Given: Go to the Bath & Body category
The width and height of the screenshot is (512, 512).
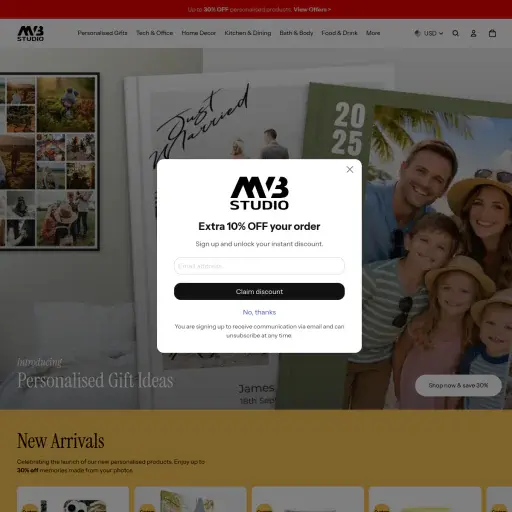Looking at the screenshot, I should click(296, 33).
